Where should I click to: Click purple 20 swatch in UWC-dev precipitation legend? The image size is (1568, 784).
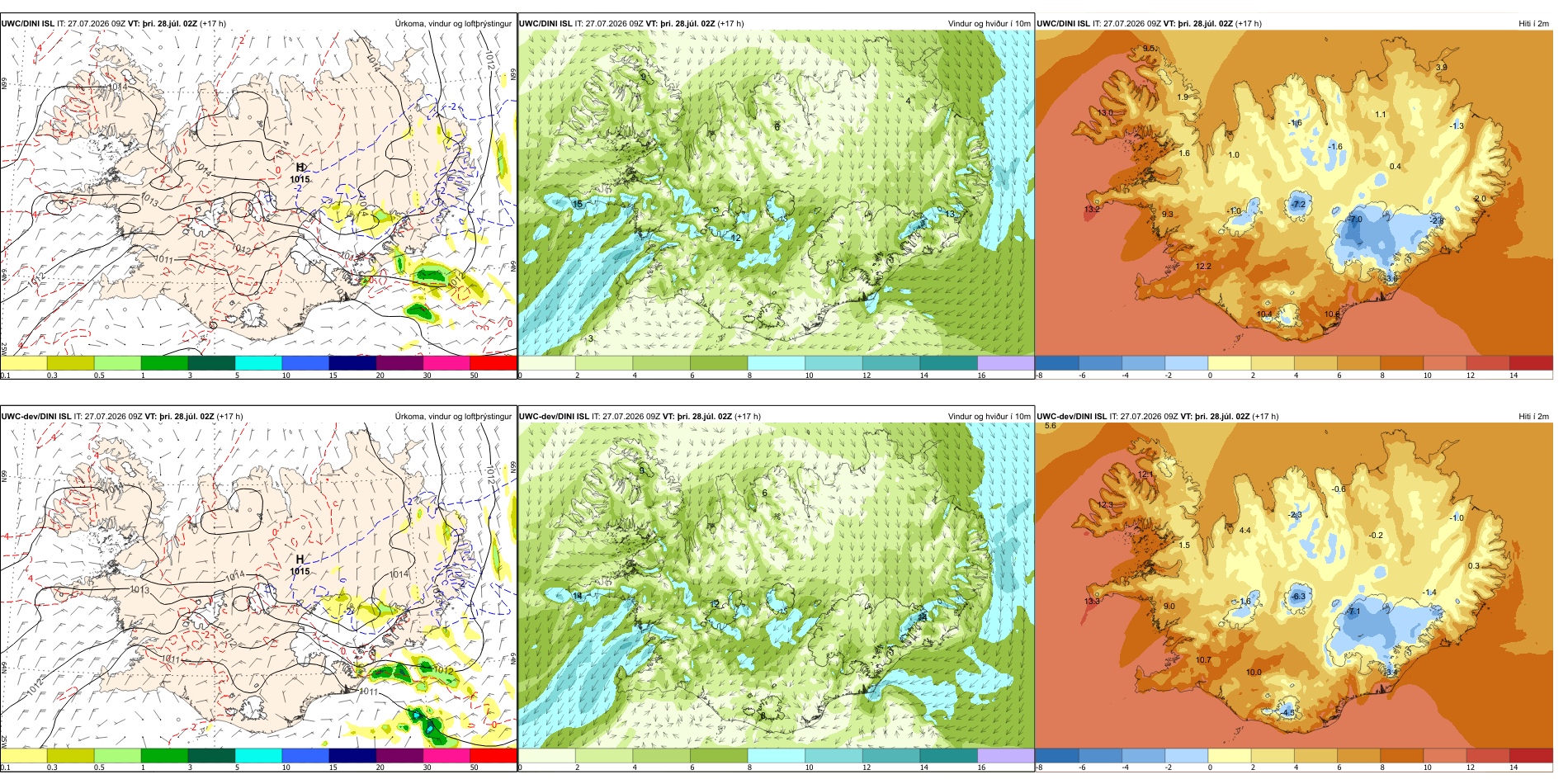coord(399,755)
